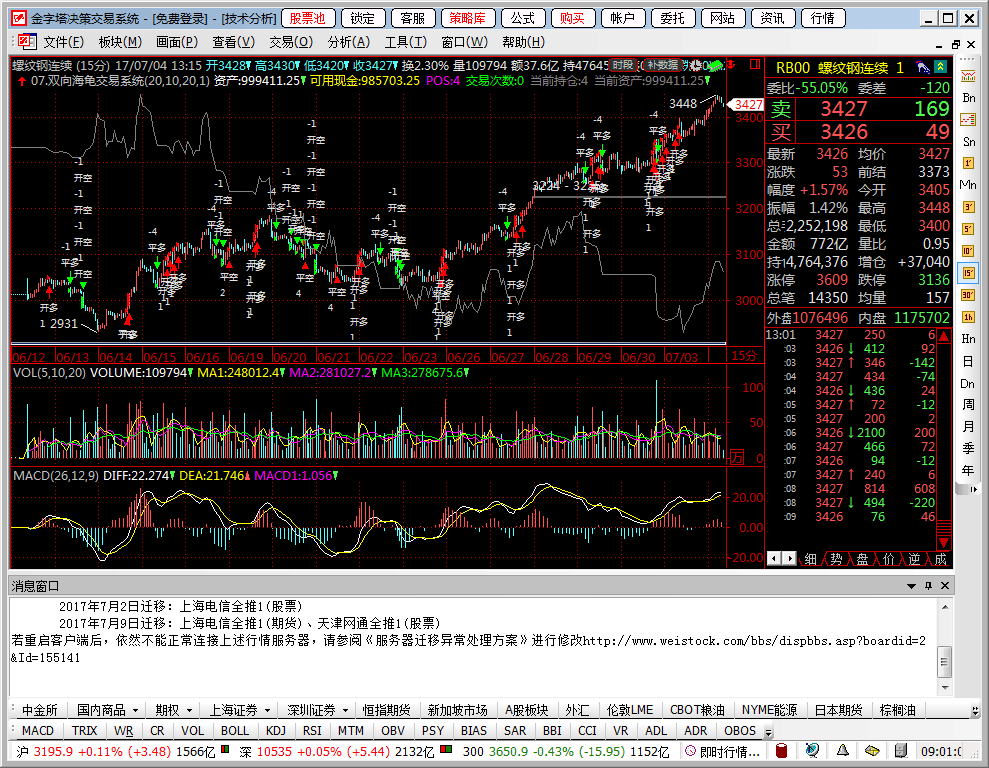Click the 策略库 button

[467, 18]
